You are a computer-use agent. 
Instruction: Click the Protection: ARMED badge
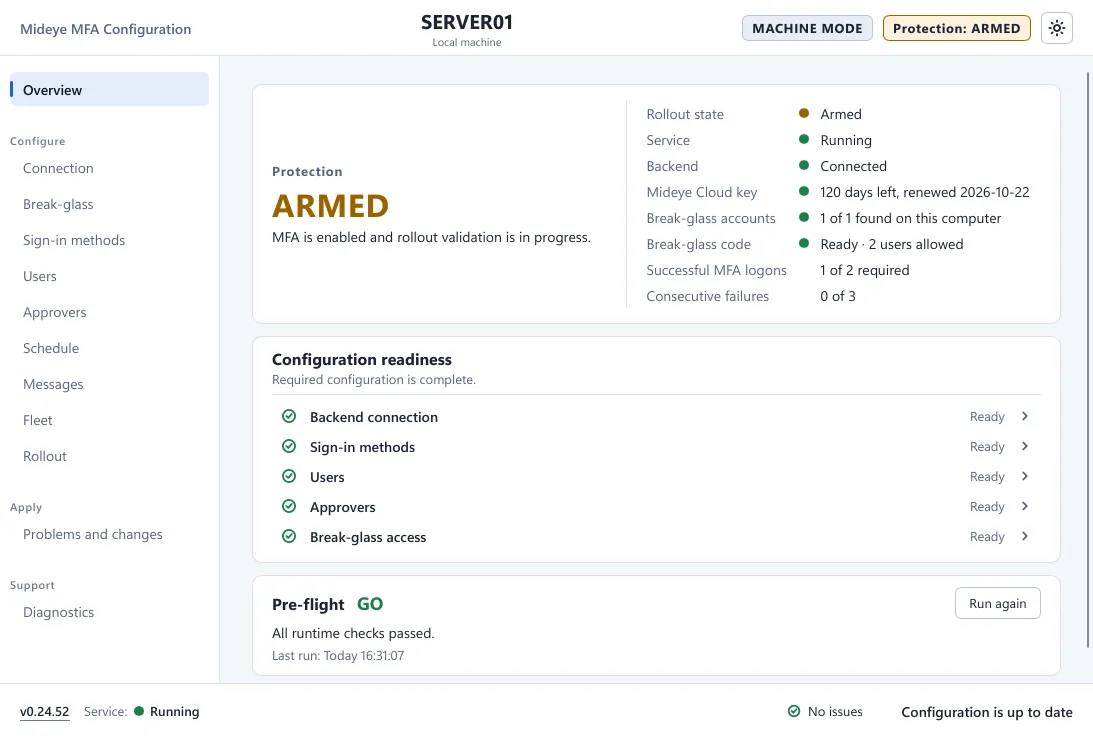[x=956, y=29]
